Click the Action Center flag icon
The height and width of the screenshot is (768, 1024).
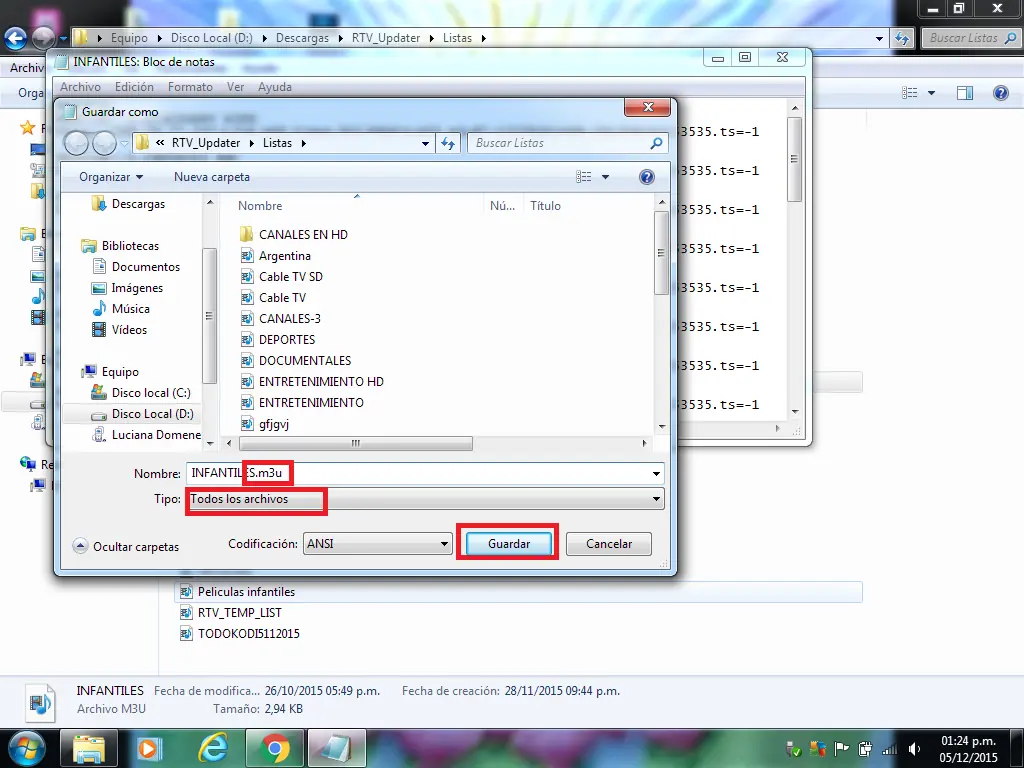842,749
